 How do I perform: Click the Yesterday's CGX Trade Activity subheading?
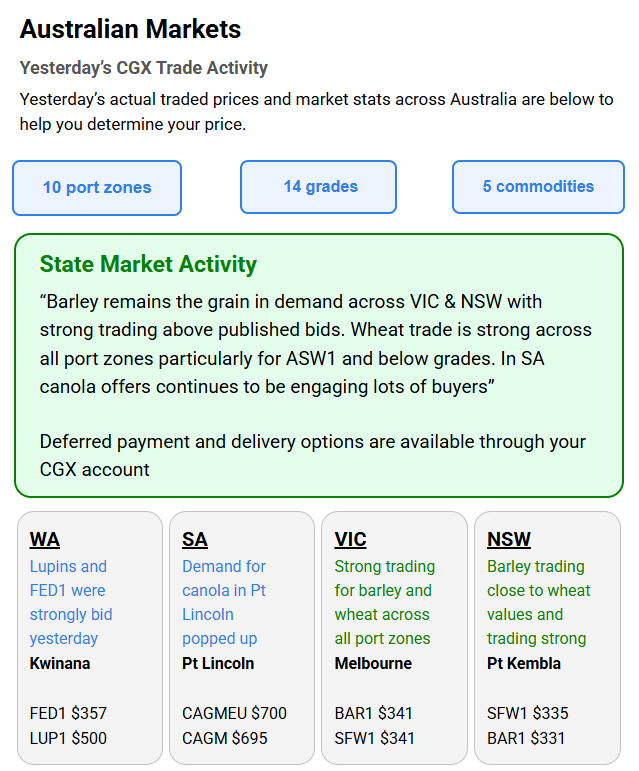pyautogui.click(x=144, y=68)
